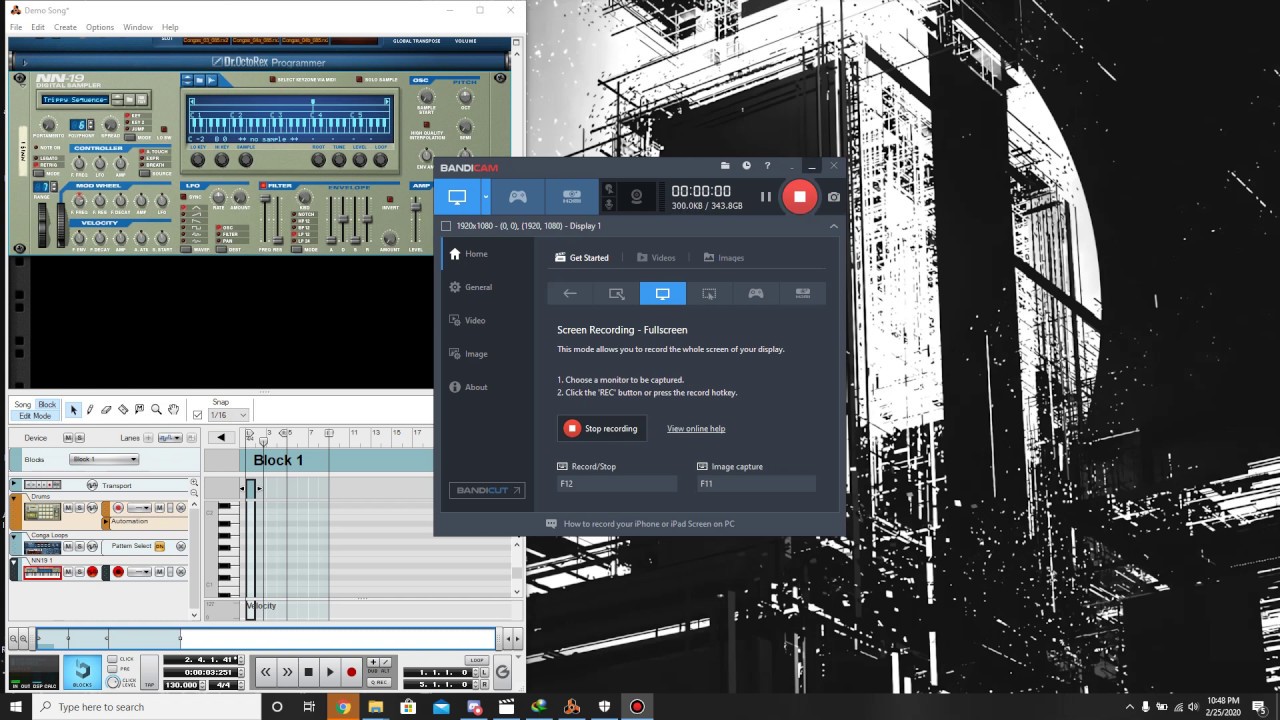Viewport: 1280px width, 720px height.
Task: Select the Hand tool in Reason
Action: [x=173, y=410]
